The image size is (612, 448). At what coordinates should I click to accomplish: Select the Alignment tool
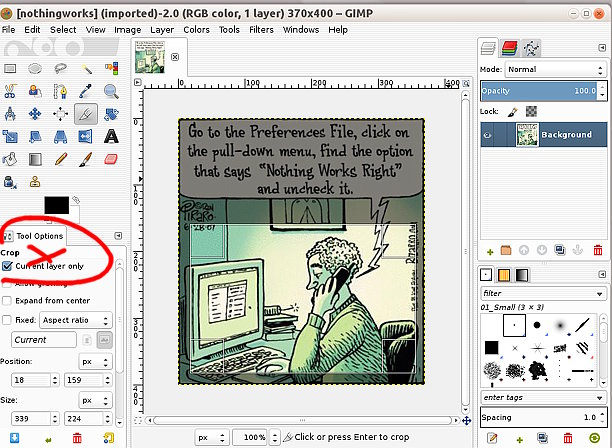click(x=60, y=114)
